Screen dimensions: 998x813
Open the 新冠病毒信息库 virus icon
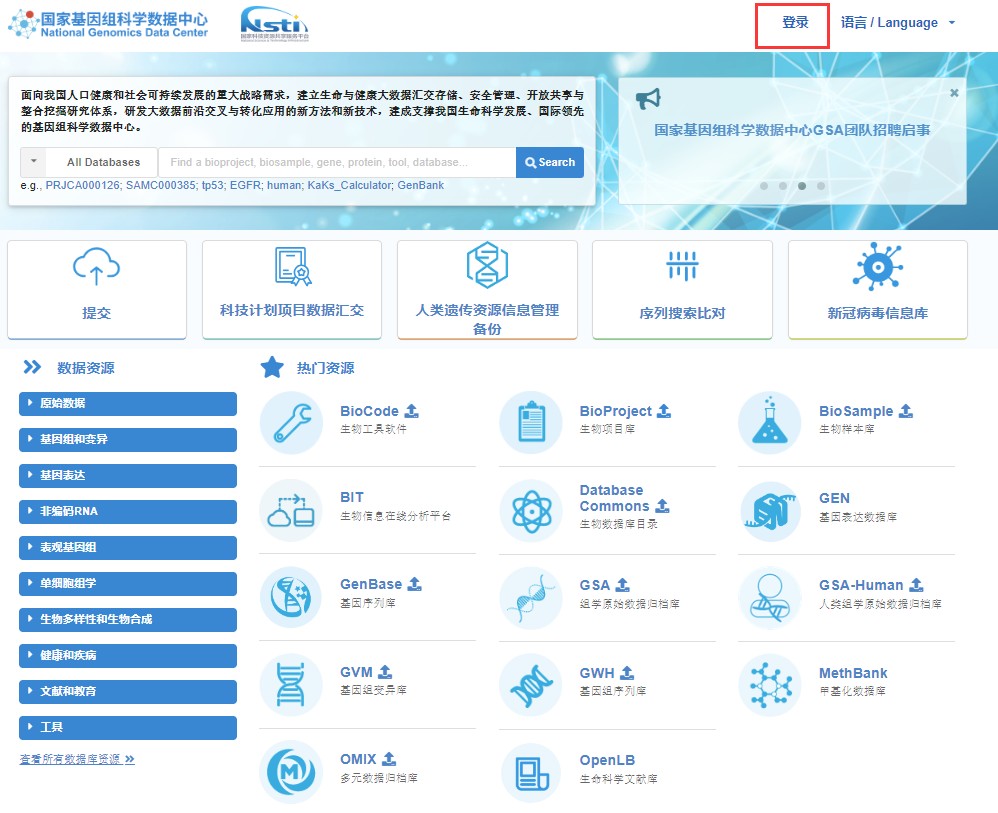877,267
